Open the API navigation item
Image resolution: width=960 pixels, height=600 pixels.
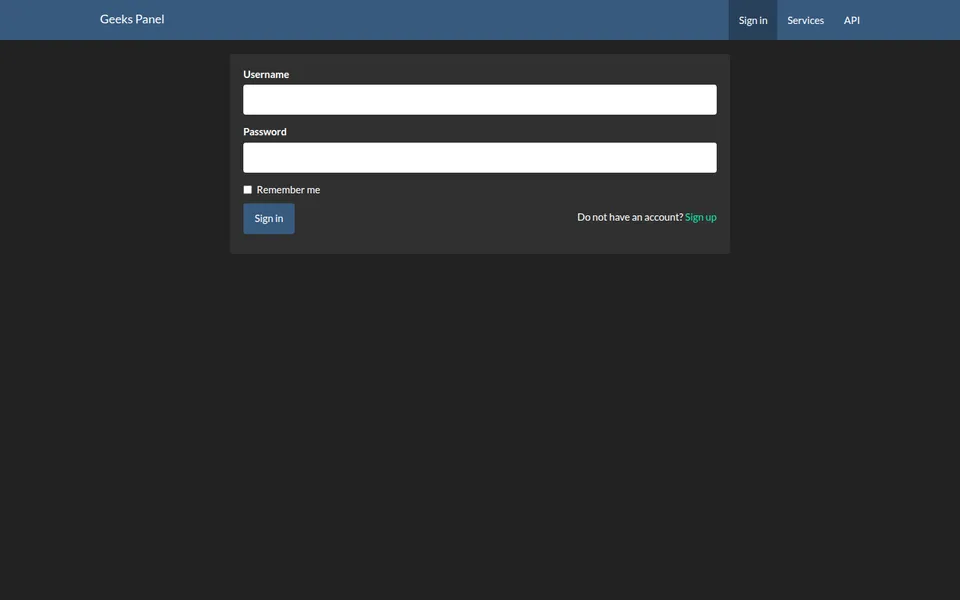pyautogui.click(x=852, y=20)
